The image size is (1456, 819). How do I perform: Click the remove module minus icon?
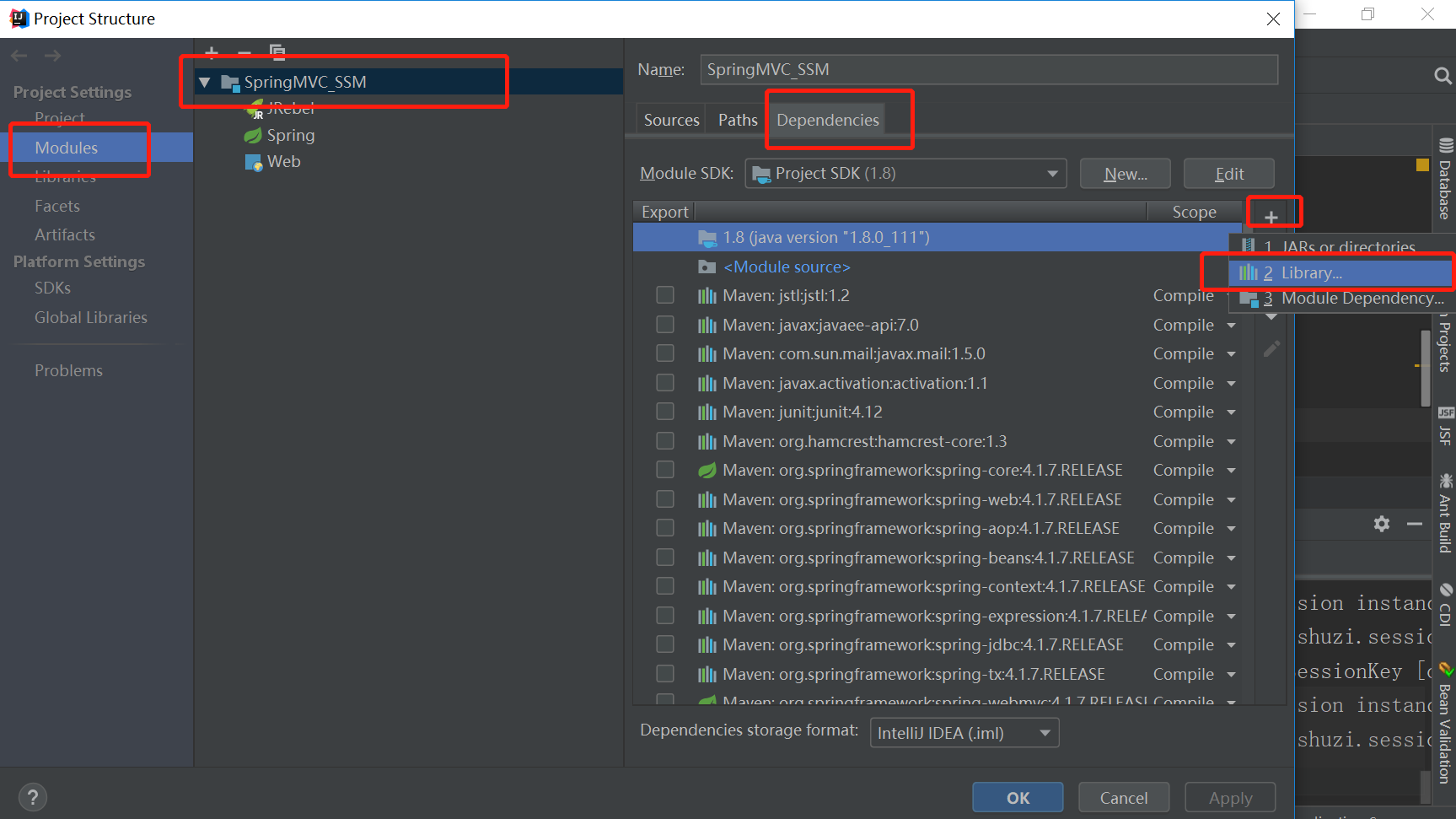tap(244, 53)
